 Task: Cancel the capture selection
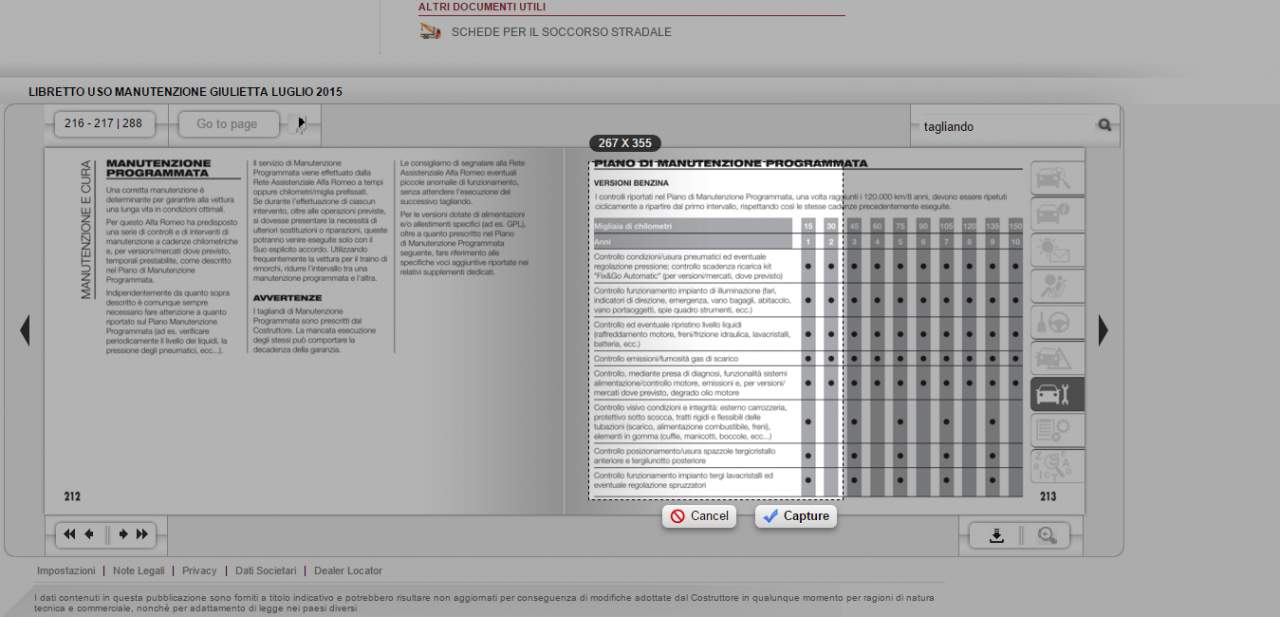pos(699,516)
